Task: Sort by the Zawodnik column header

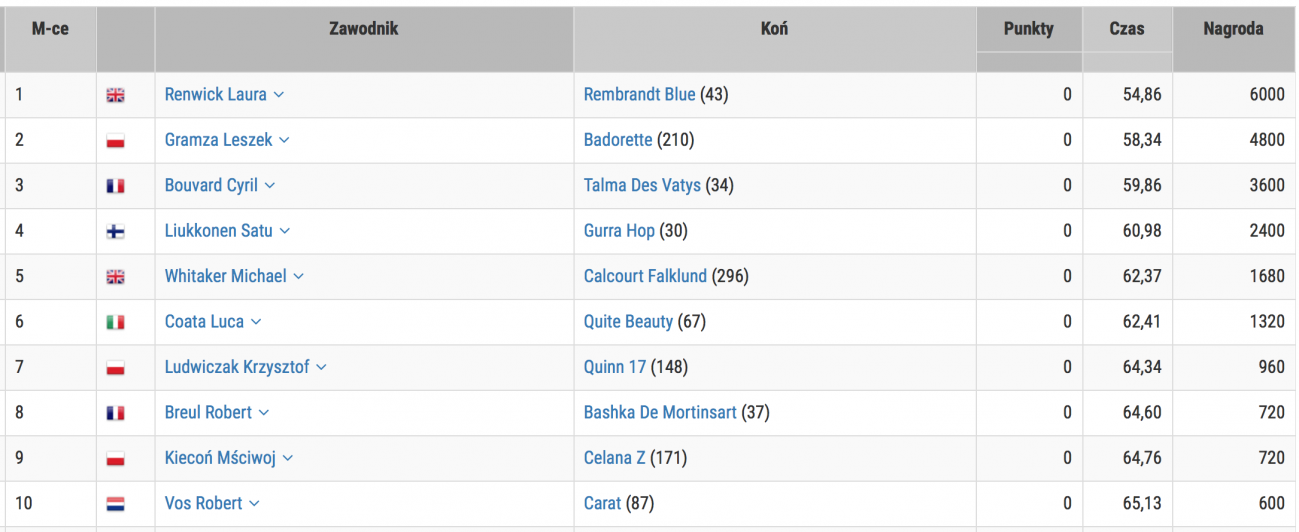Action: tap(364, 29)
